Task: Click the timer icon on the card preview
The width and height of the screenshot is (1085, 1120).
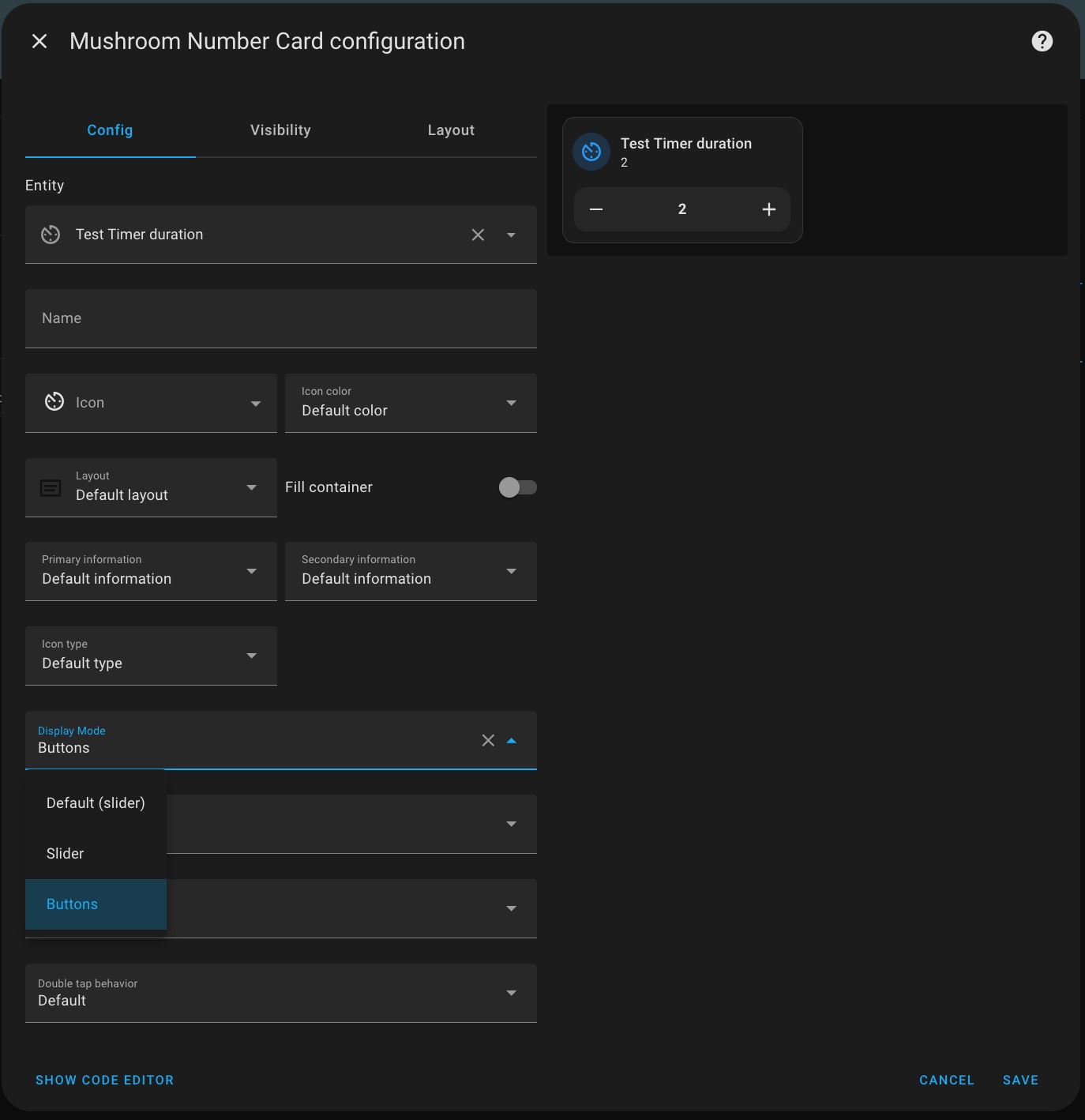Action: (x=591, y=151)
